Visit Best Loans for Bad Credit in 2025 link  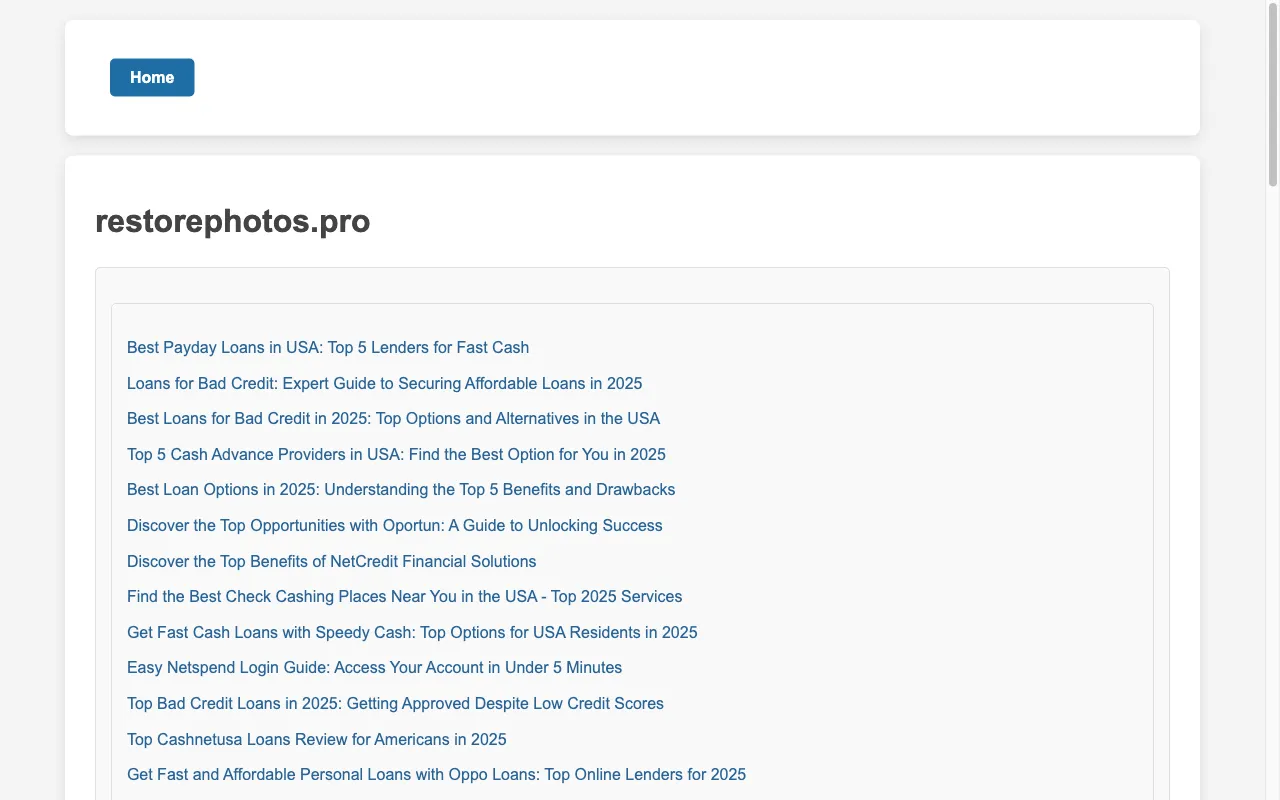tap(393, 419)
